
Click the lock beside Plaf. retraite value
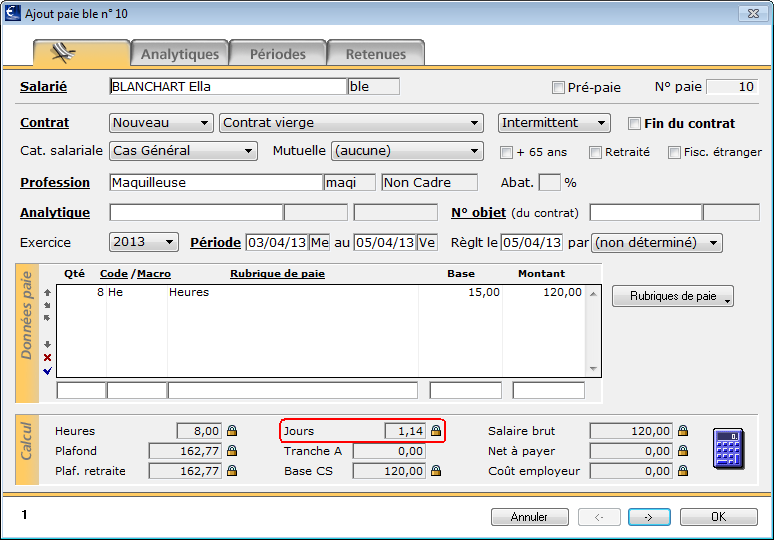point(232,471)
